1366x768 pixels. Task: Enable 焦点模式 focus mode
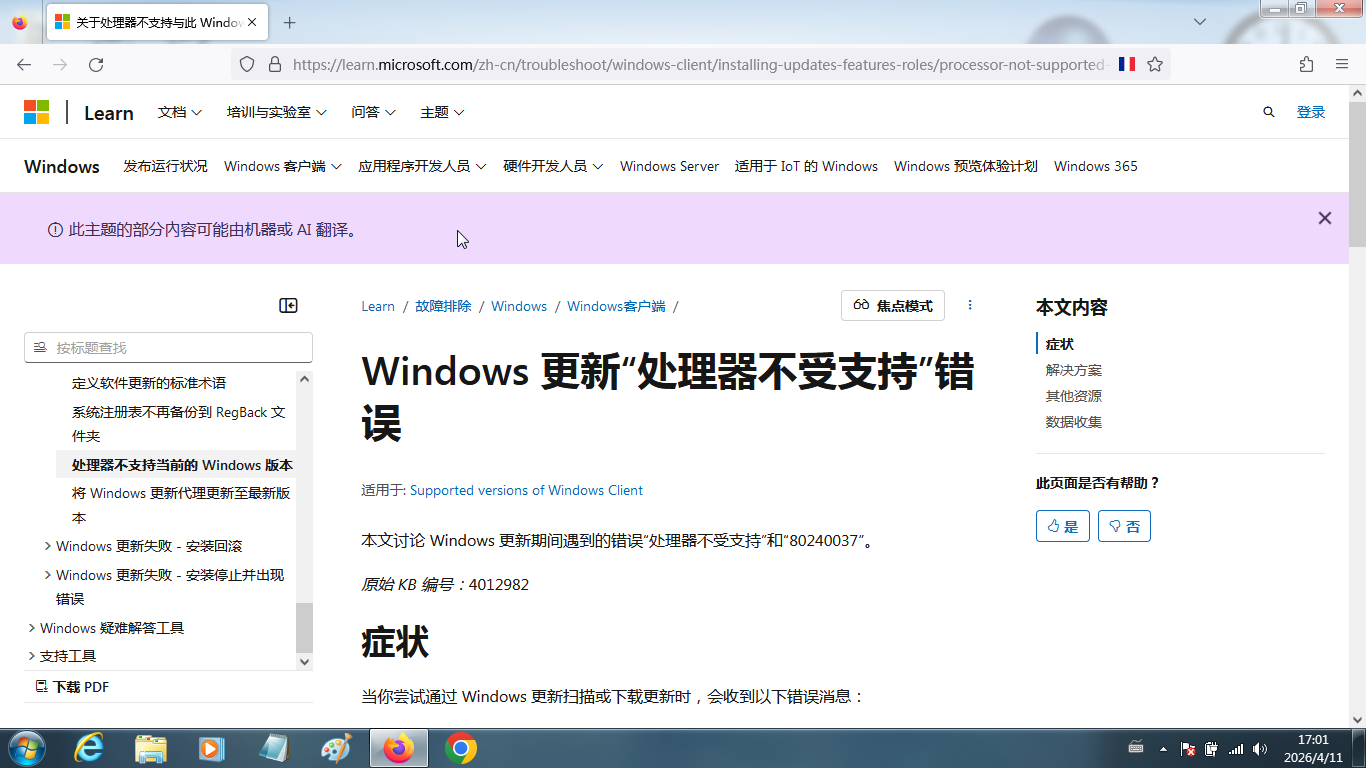point(892,306)
